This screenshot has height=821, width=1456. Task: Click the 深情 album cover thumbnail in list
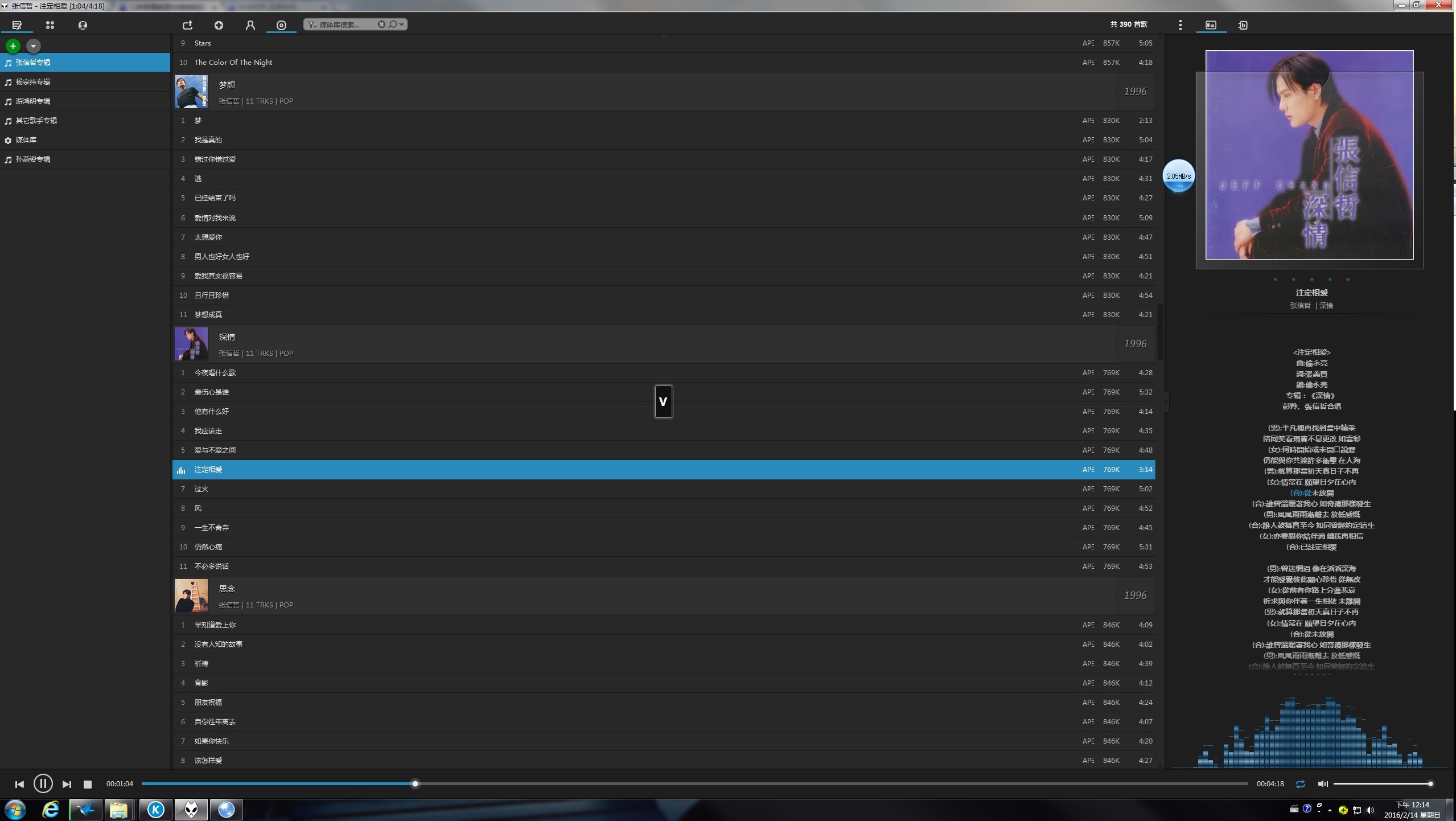[191, 344]
